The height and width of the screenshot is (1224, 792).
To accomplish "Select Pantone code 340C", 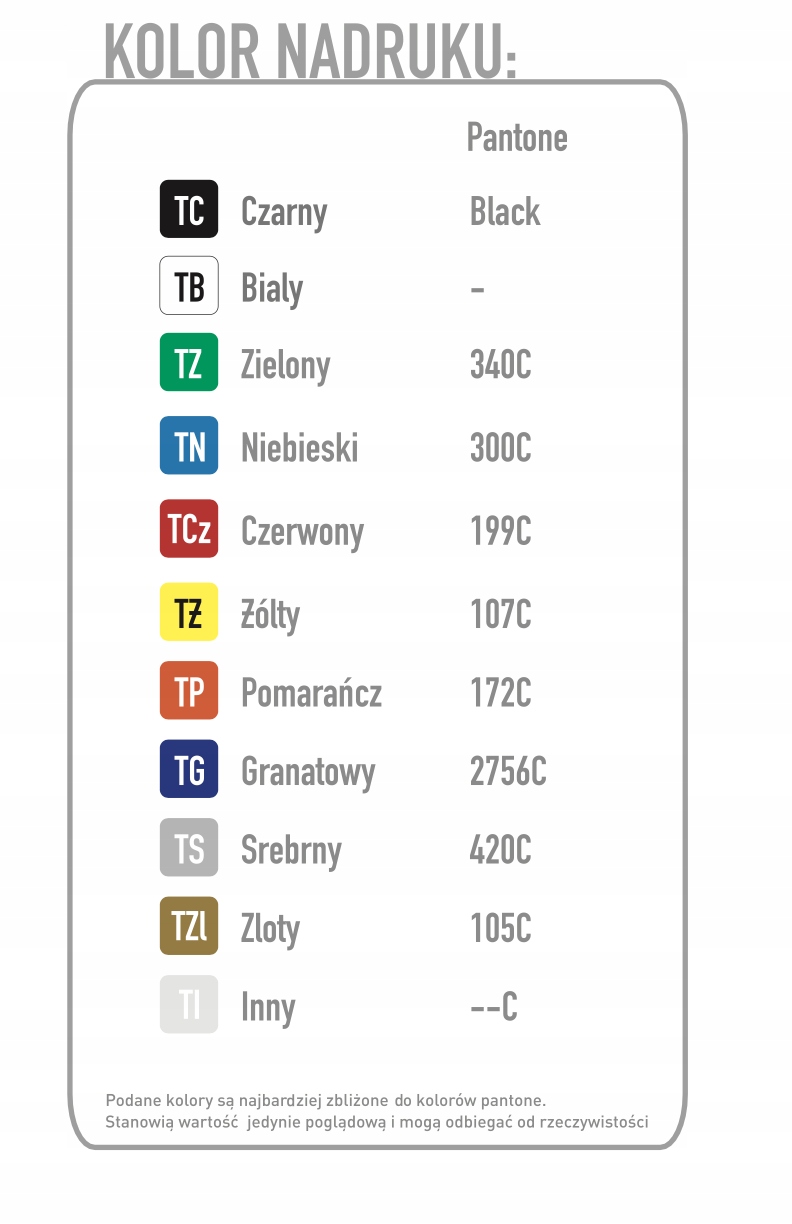I will (500, 364).
